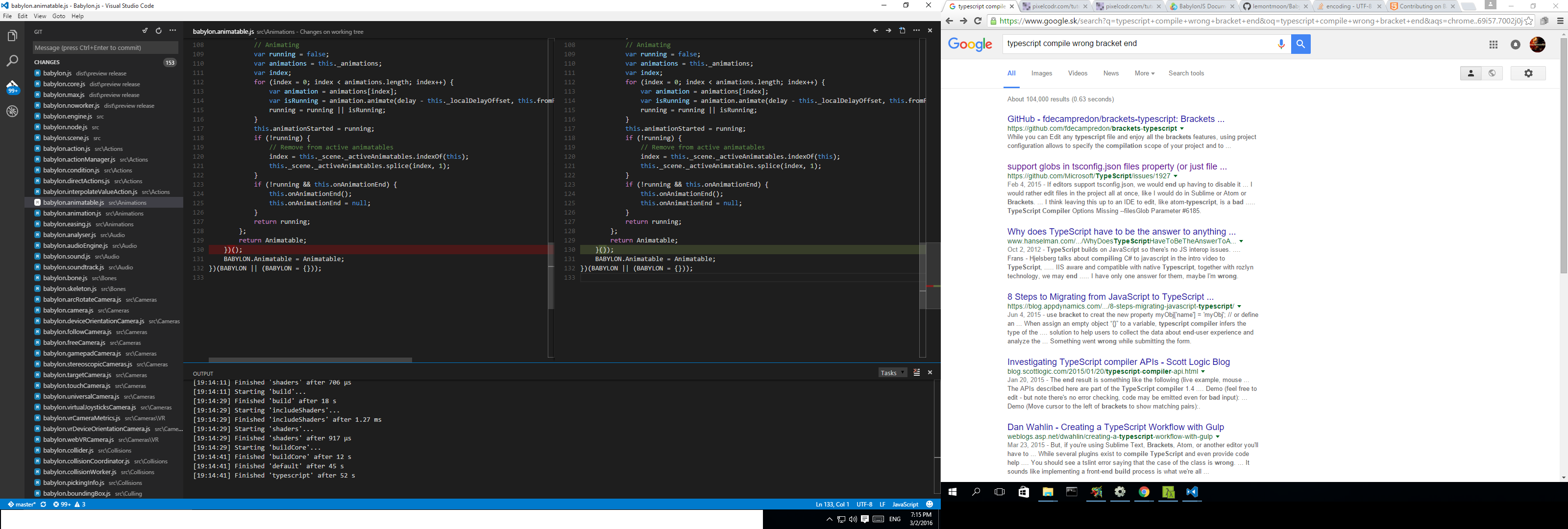Open Dan Wahlin TypeScript Workflow with Gulp link
The image size is (1568, 529).
pos(1115,427)
